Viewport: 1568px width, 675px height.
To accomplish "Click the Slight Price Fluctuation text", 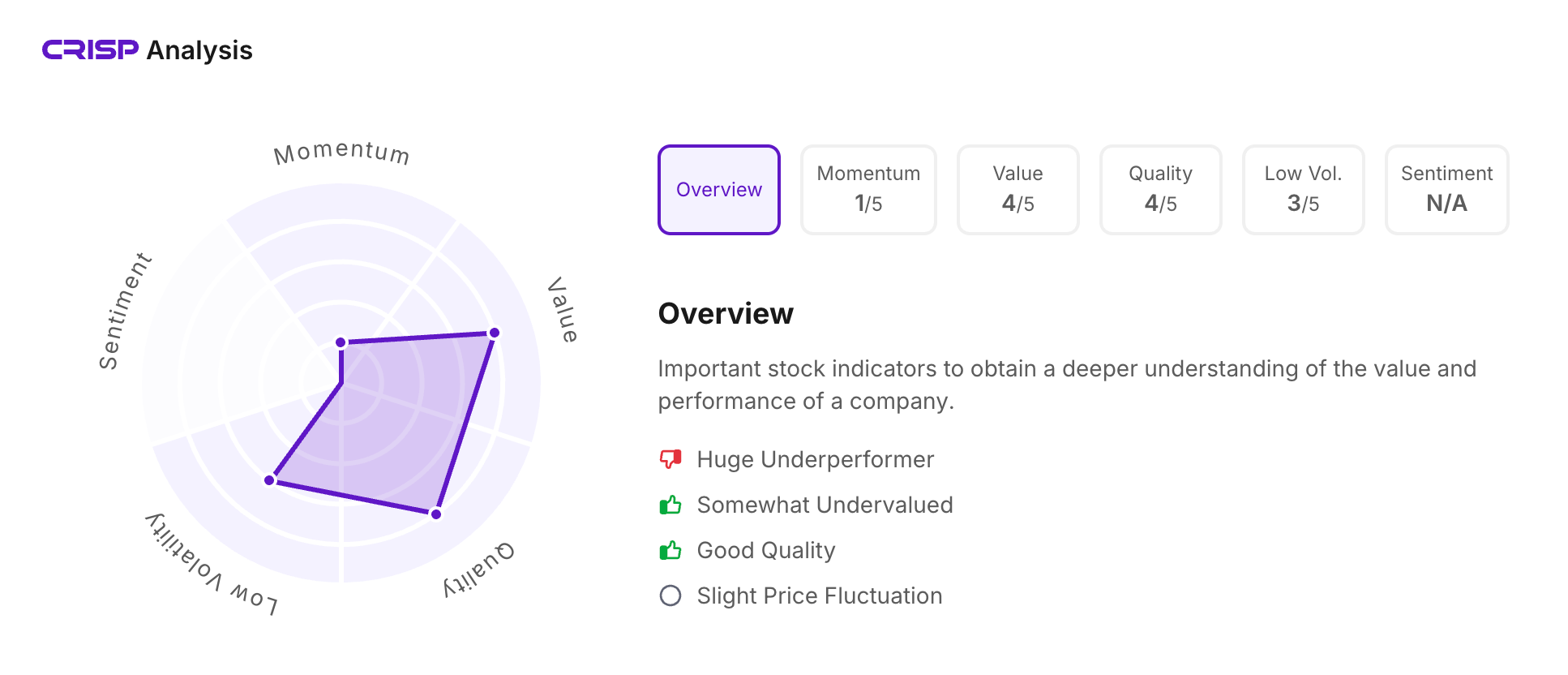I will (x=819, y=595).
